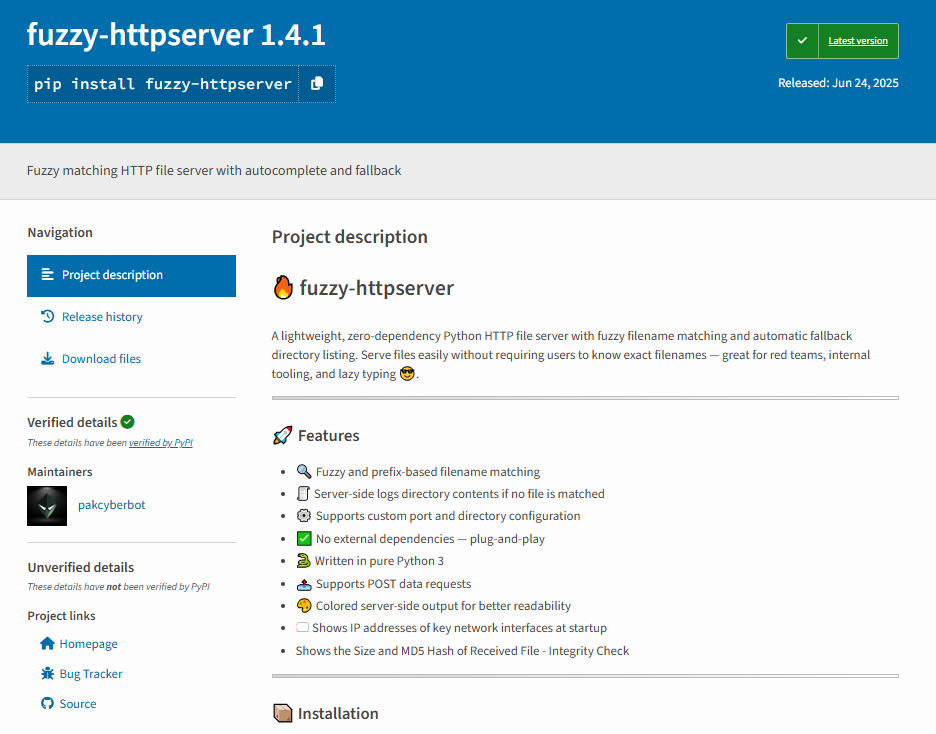The width and height of the screenshot is (936, 734).
Task: Open the Source project link
Action: [x=78, y=704]
